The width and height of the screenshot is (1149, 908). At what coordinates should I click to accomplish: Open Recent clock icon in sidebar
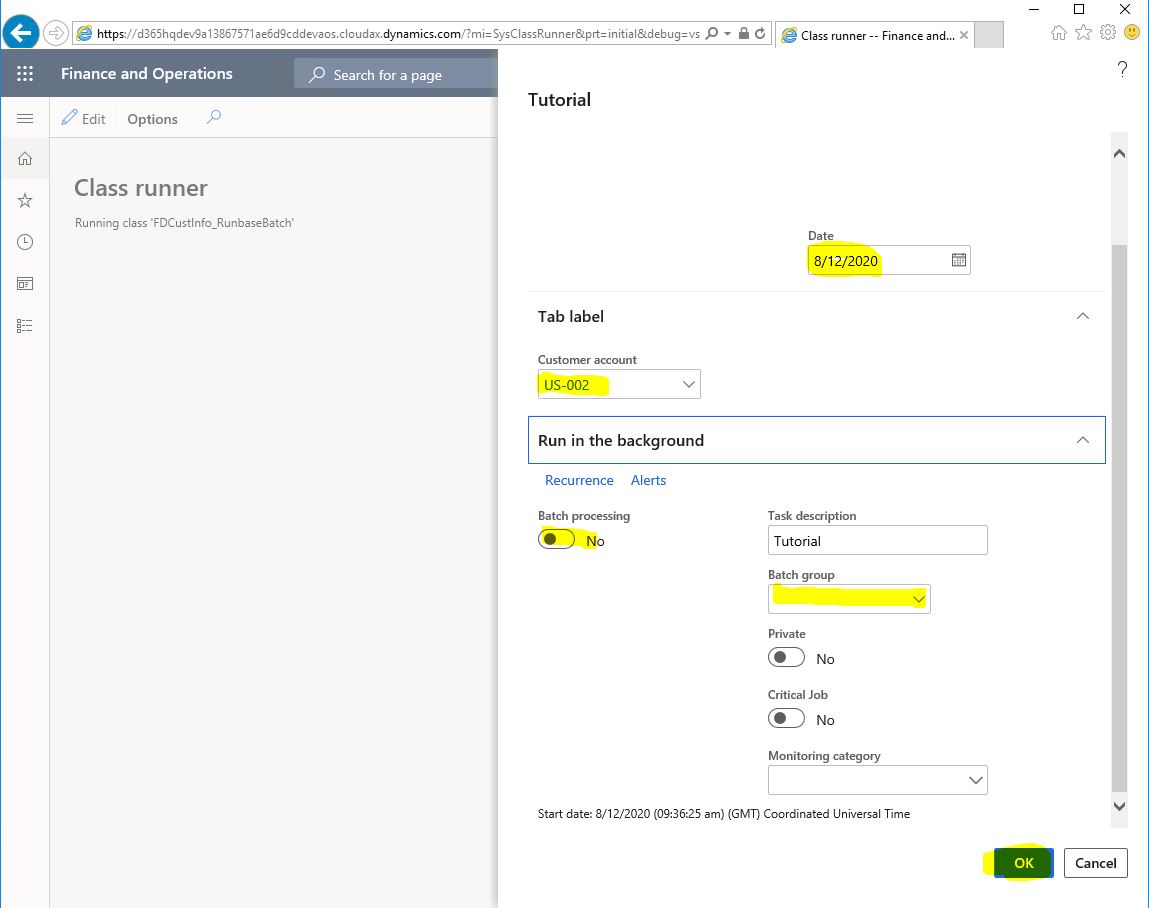25,242
